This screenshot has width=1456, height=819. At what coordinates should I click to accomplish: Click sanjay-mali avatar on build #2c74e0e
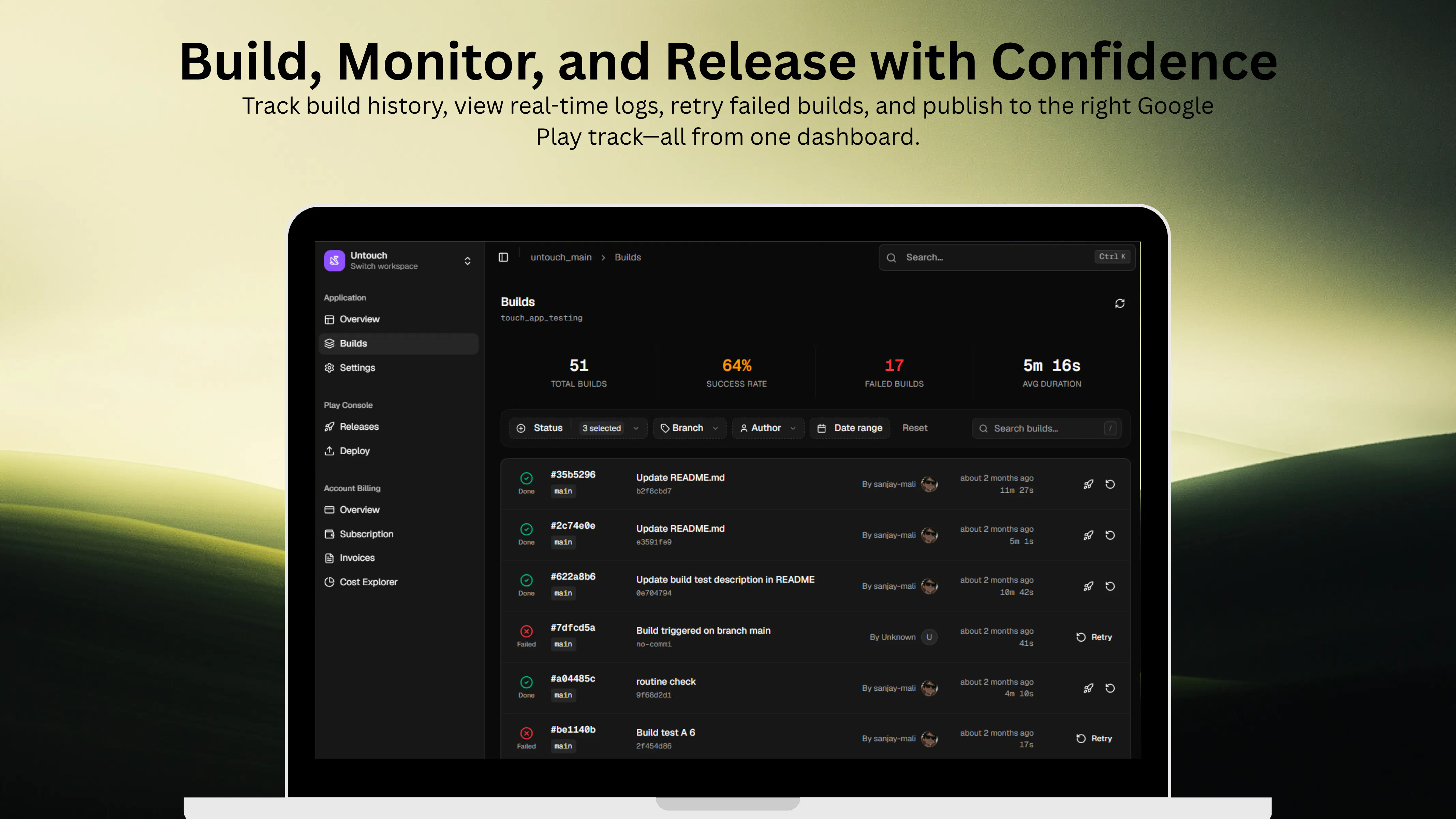point(929,535)
